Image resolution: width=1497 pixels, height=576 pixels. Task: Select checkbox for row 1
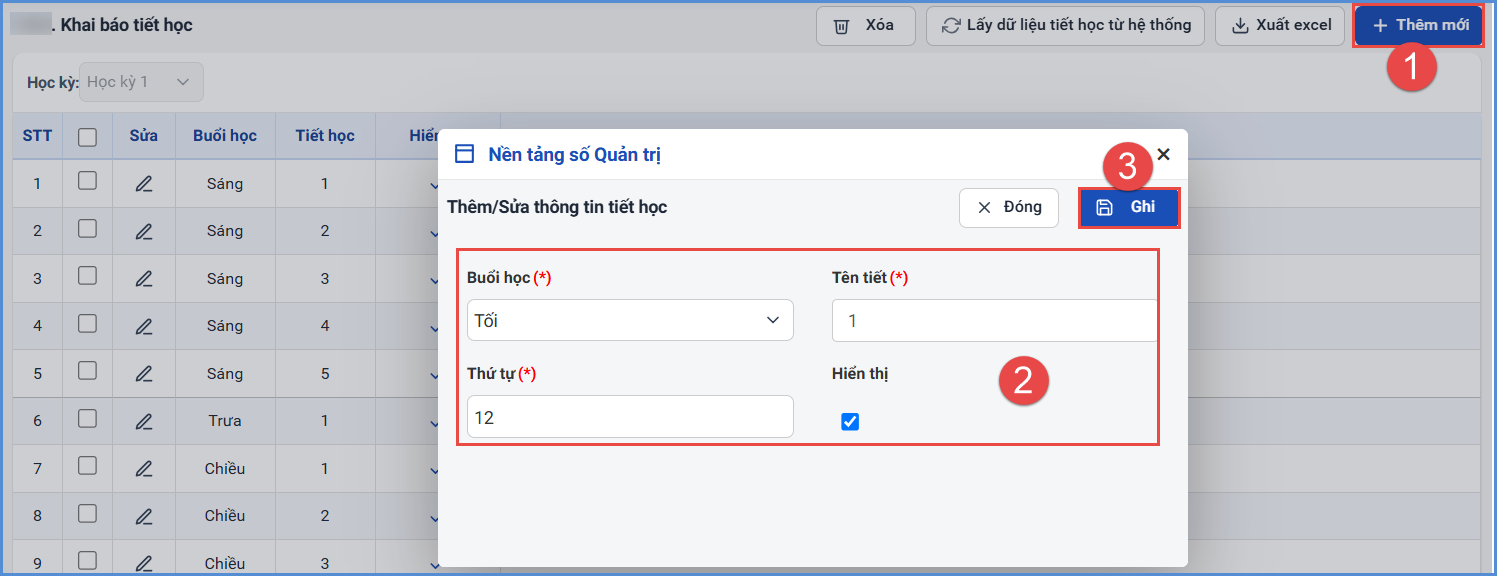point(87,181)
